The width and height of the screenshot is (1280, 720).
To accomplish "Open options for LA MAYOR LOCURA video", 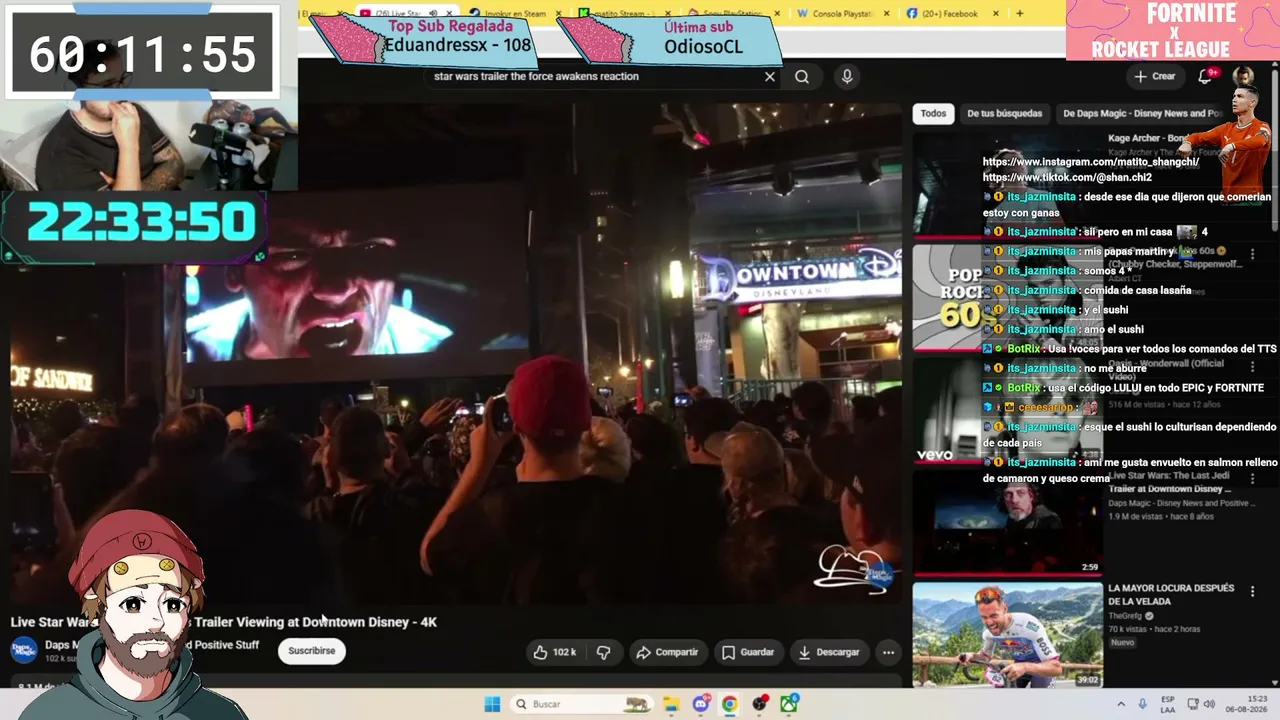I will tap(1252, 591).
